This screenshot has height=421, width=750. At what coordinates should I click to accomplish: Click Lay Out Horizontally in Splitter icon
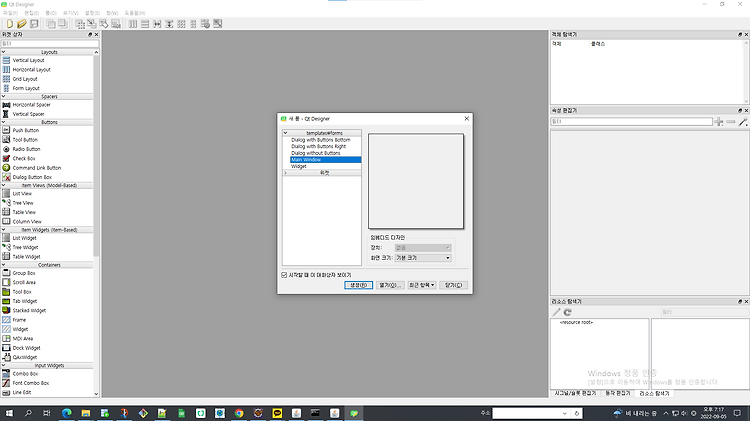[157, 23]
